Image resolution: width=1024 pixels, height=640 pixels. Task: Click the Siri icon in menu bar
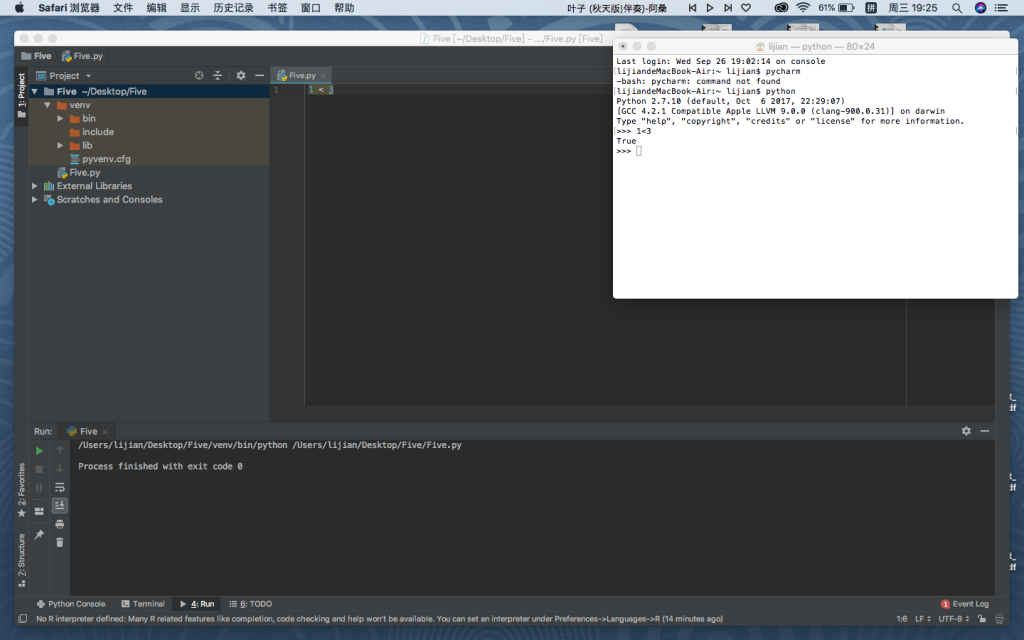[x=980, y=8]
